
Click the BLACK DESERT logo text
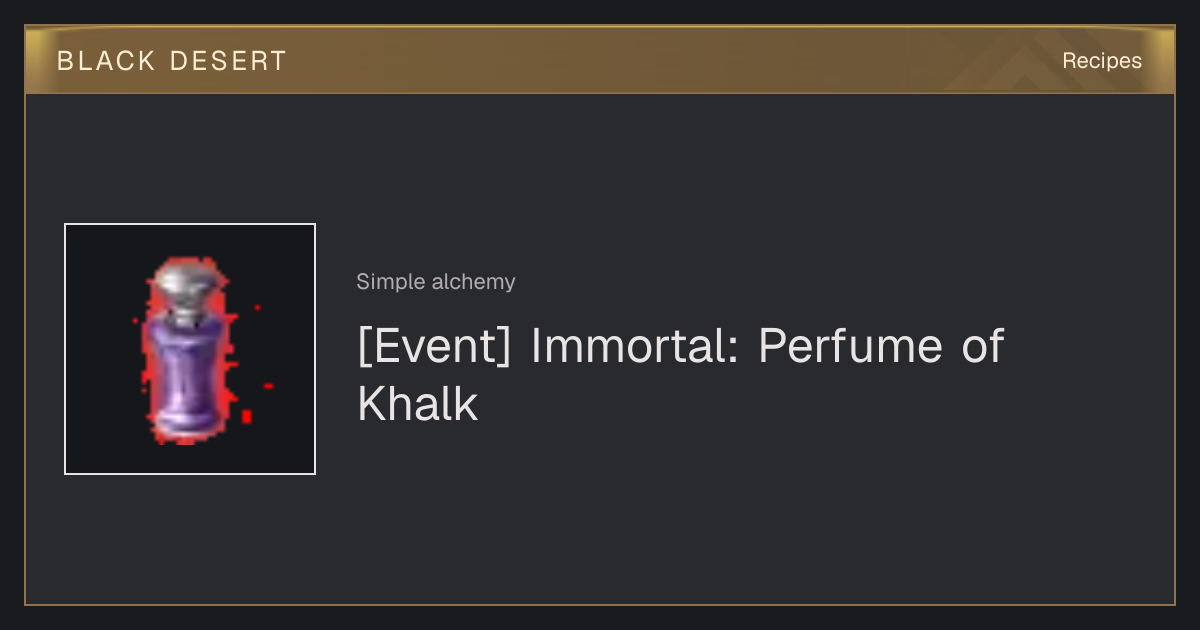pos(172,61)
